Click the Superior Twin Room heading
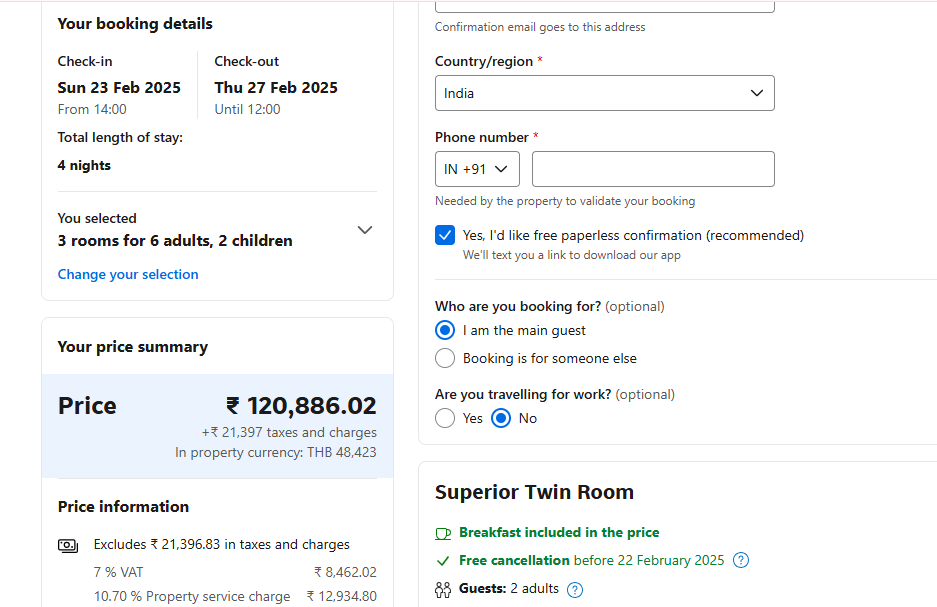937x607 pixels. click(534, 492)
